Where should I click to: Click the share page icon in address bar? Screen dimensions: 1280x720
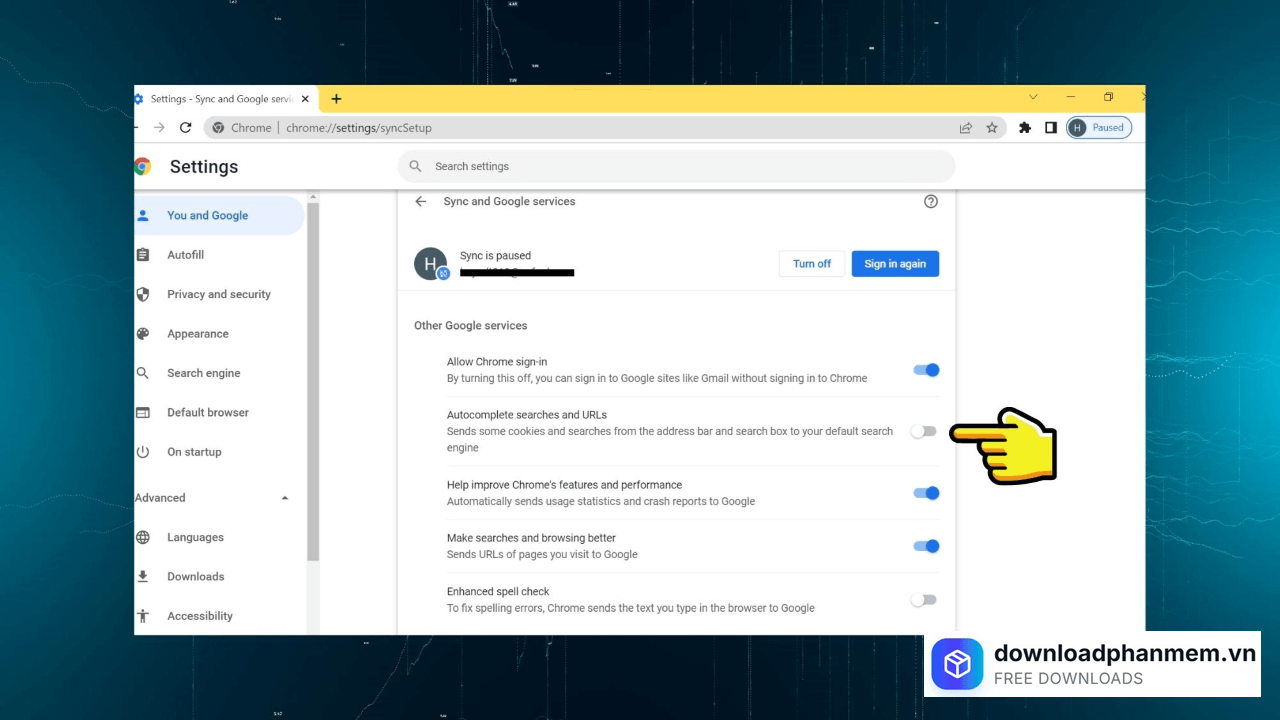965,128
